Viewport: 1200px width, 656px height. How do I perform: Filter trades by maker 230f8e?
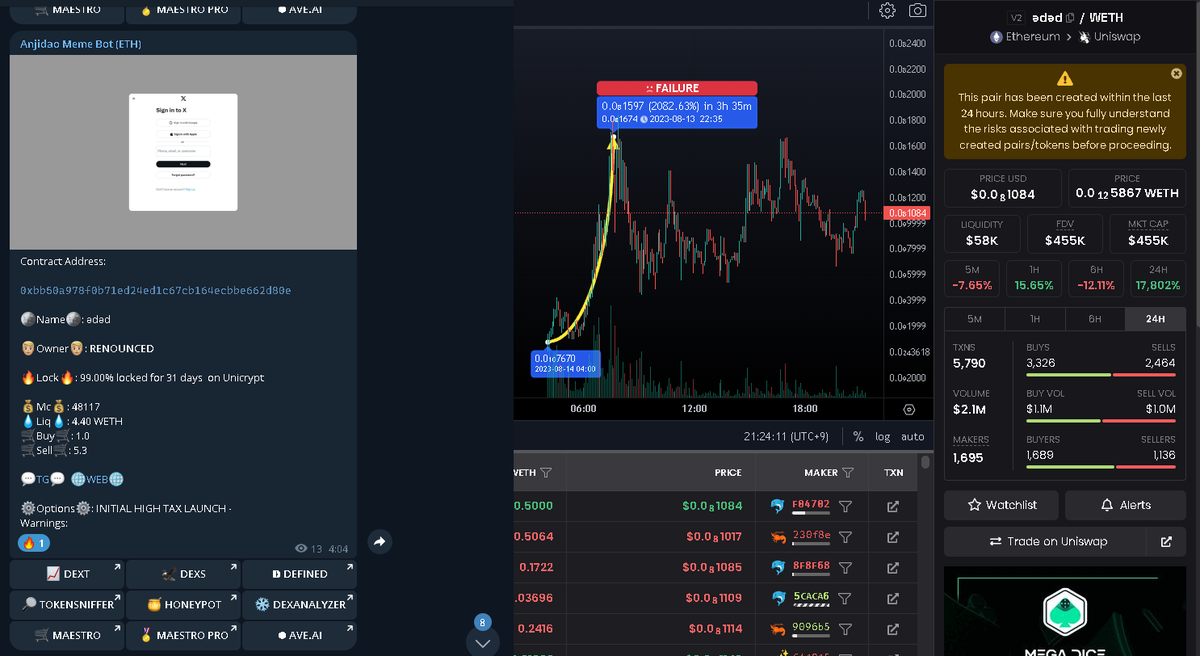point(845,537)
